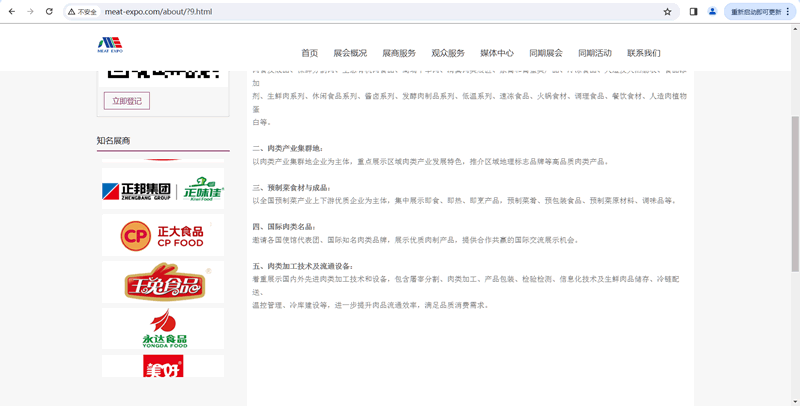Screen dimensions: 800x406
Task: Click the 立即登记 button
Action: click(x=127, y=101)
